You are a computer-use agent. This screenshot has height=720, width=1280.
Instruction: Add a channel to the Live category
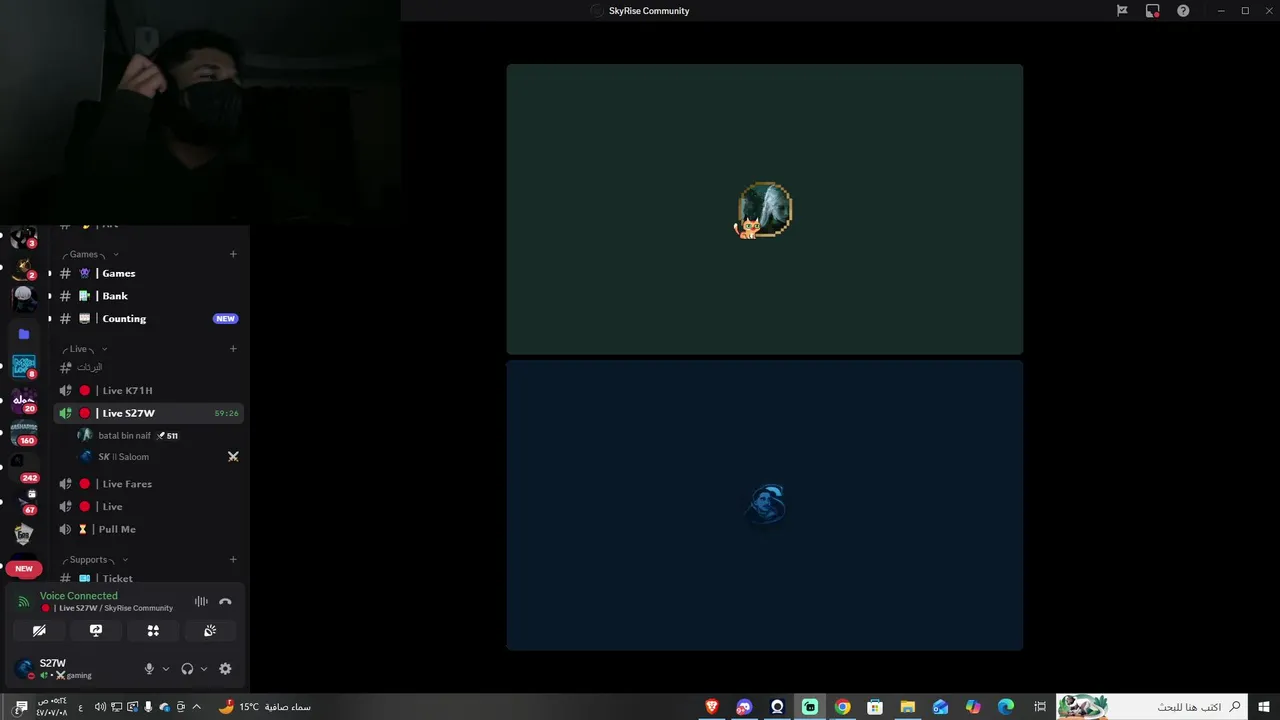tap(233, 349)
